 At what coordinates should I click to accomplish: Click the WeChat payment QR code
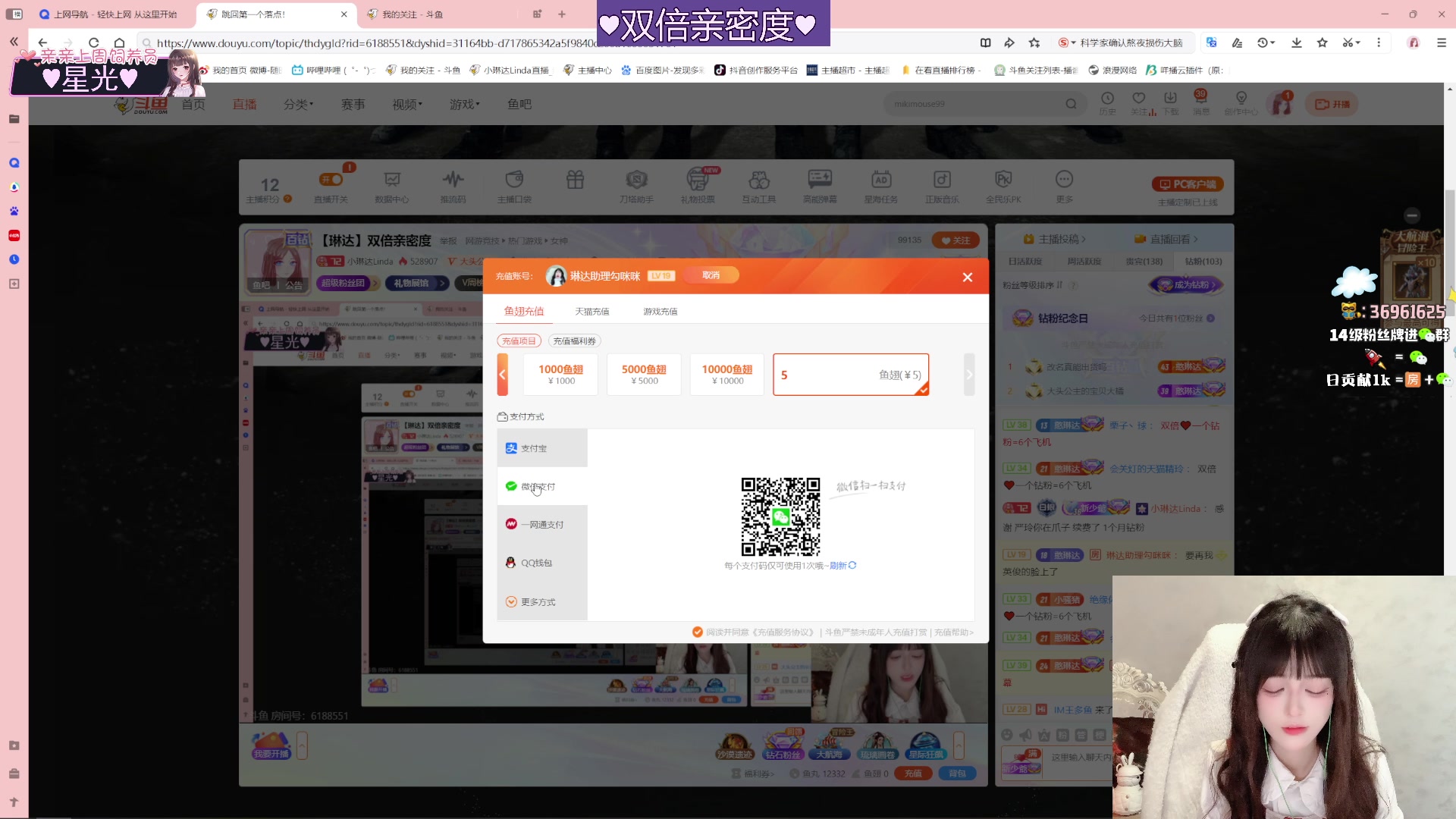point(780,517)
